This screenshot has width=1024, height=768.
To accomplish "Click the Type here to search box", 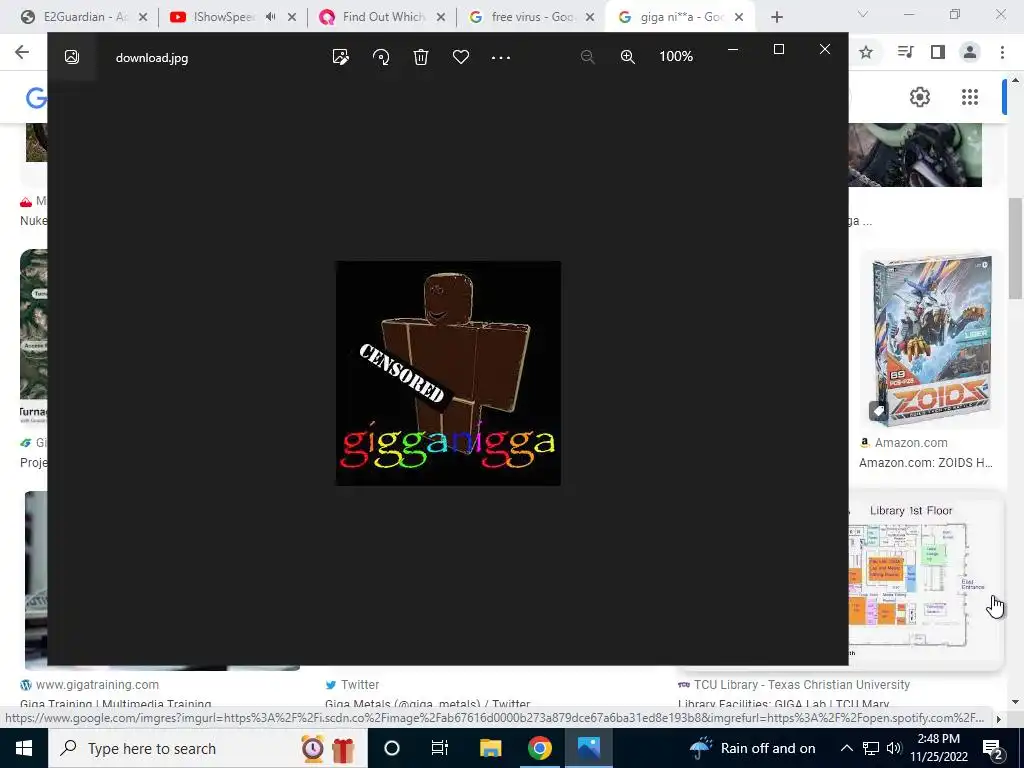I will pyautogui.click(x=208, y=748).
